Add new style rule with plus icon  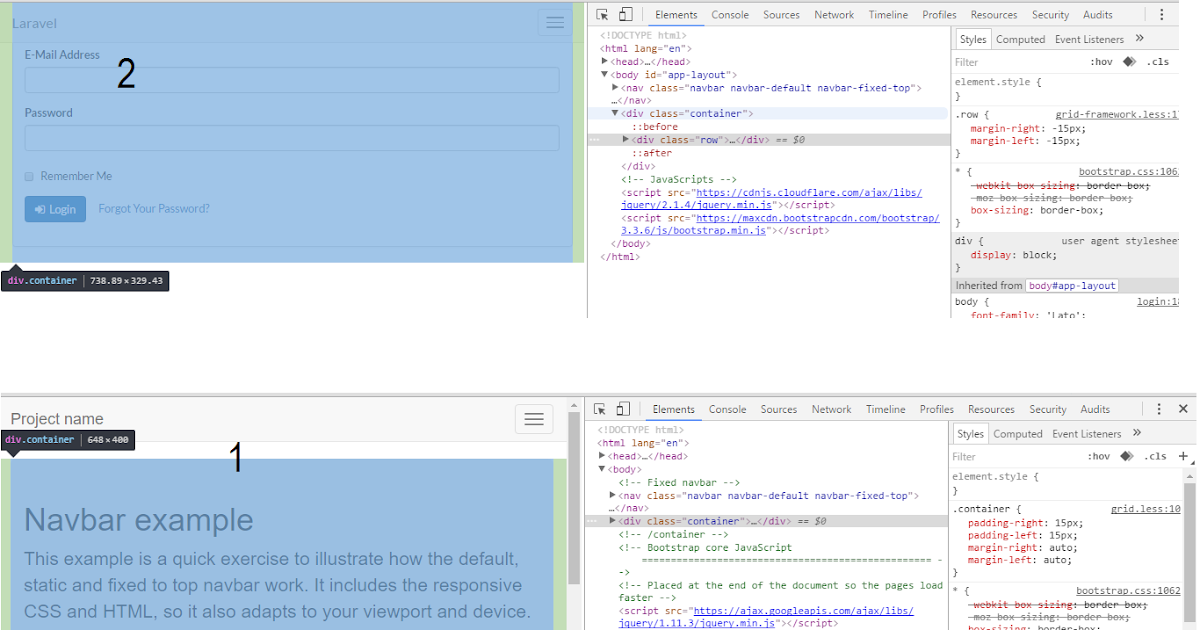click(1183, 456)
